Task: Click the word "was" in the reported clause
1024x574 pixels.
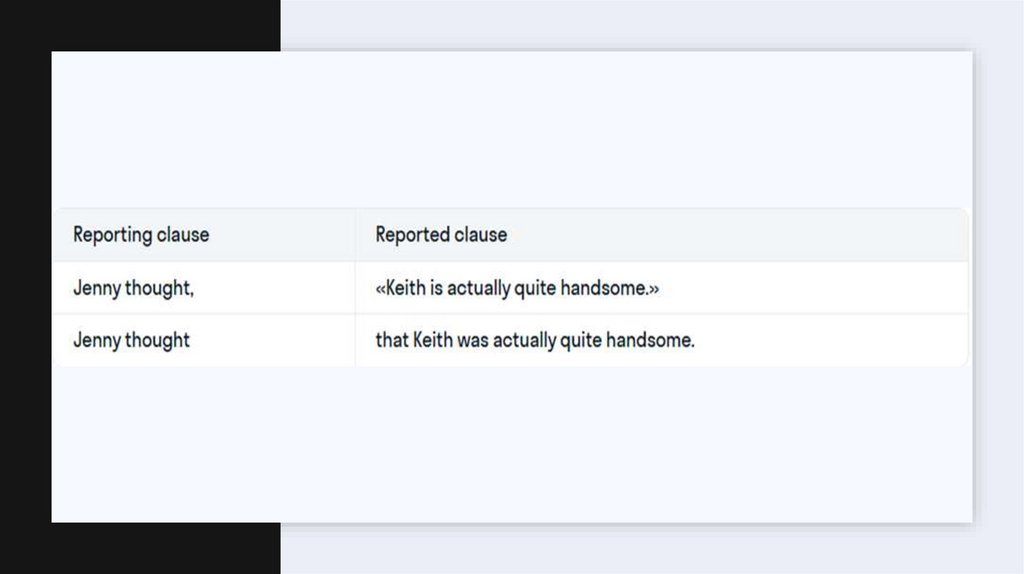Action: click(470, 340)
